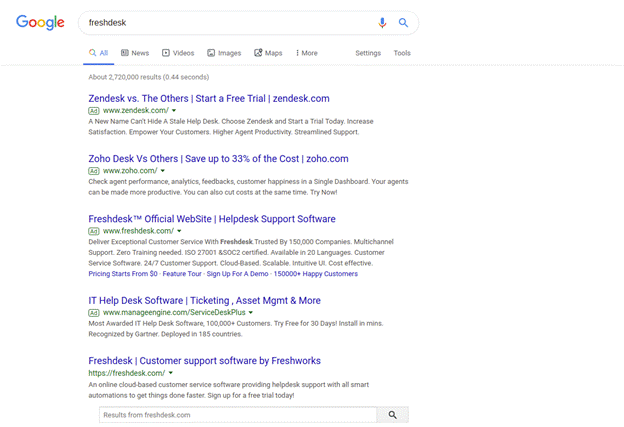Open the dropdown arrow next to manageengine.com/ServiceDeskPlus
The width and height of the screenshot is (624, 427).
pyautogui.click(x=251, y=313)
